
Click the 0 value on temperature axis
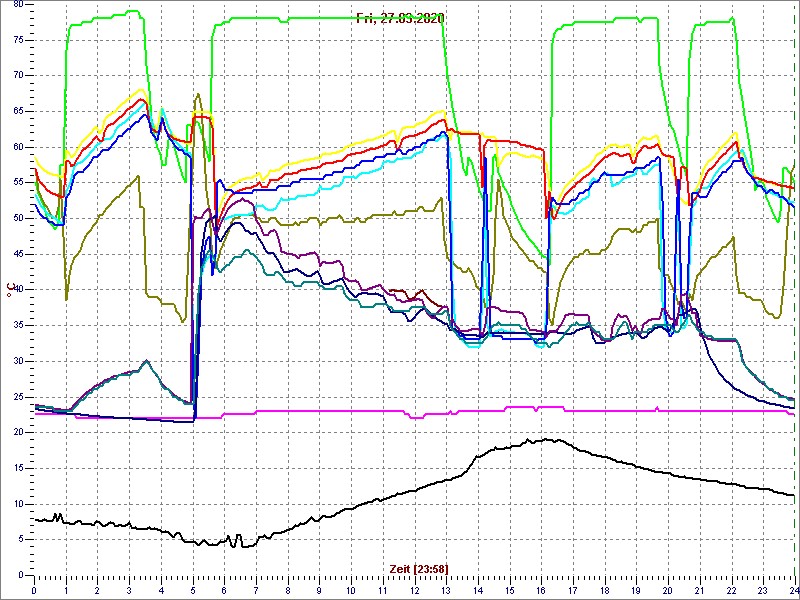coord(20,576)
